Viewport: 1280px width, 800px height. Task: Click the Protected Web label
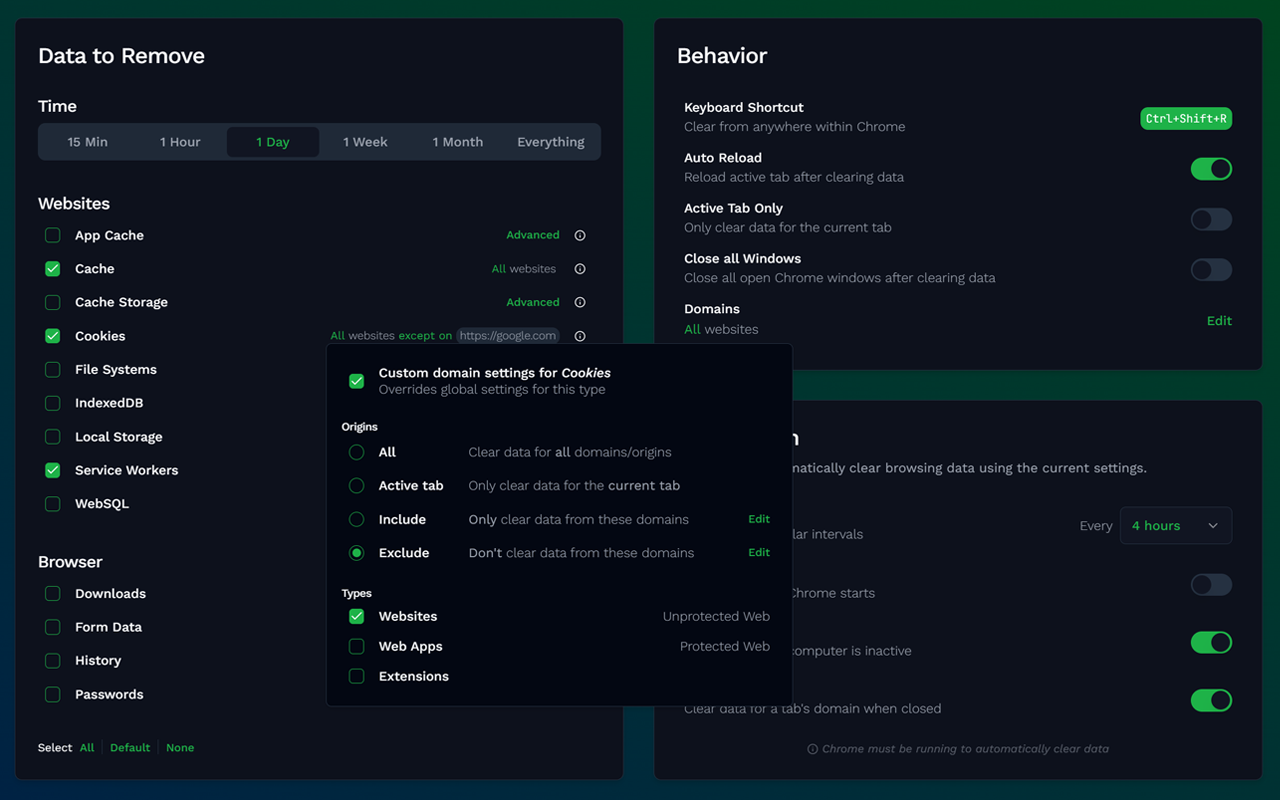[x=725, y=647]
